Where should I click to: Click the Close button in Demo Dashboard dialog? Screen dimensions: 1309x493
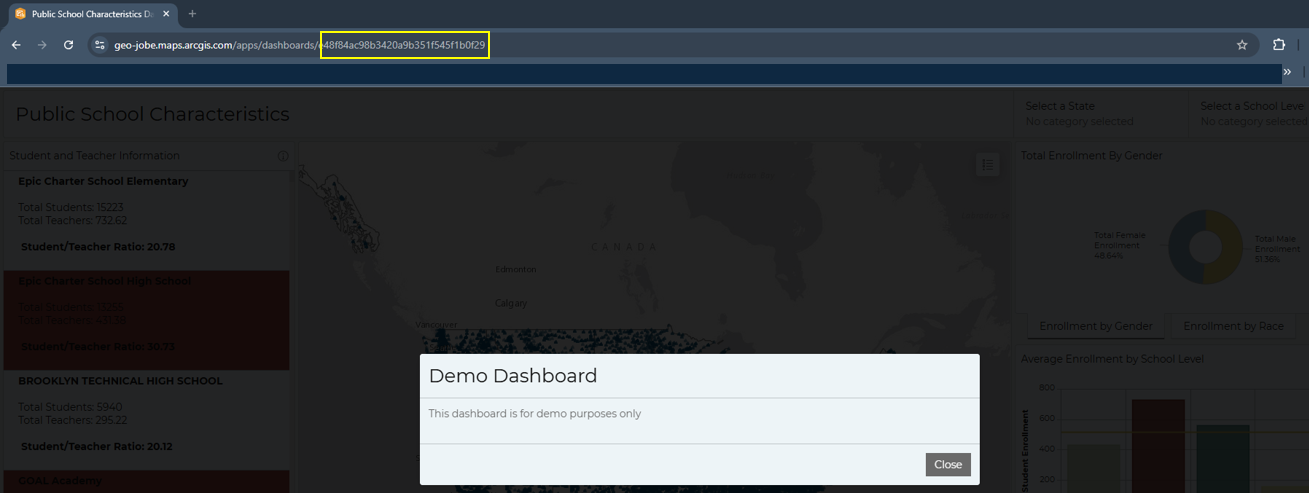tap(947, 464)
